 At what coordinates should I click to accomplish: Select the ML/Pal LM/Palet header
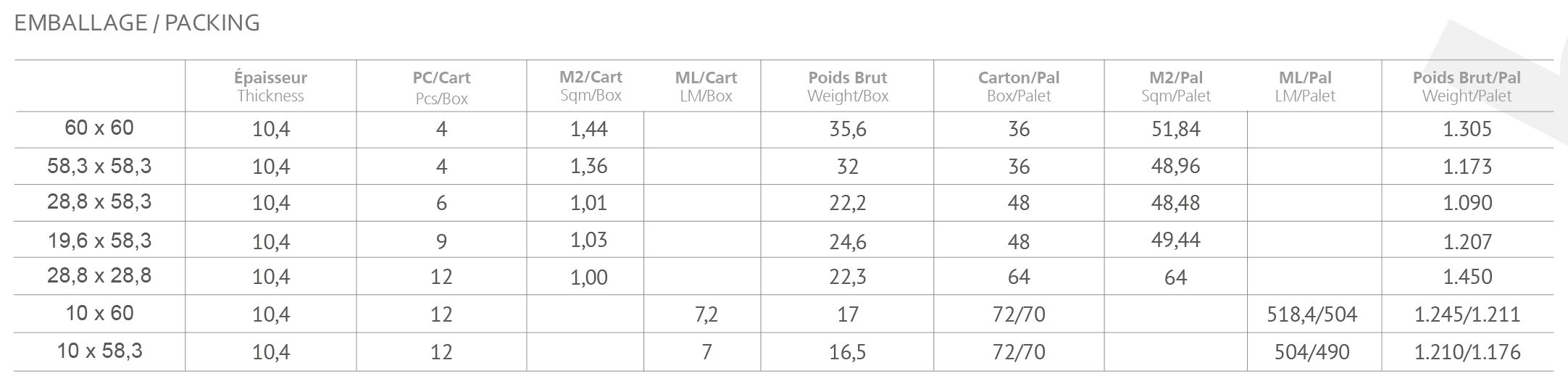point(1305,86)
